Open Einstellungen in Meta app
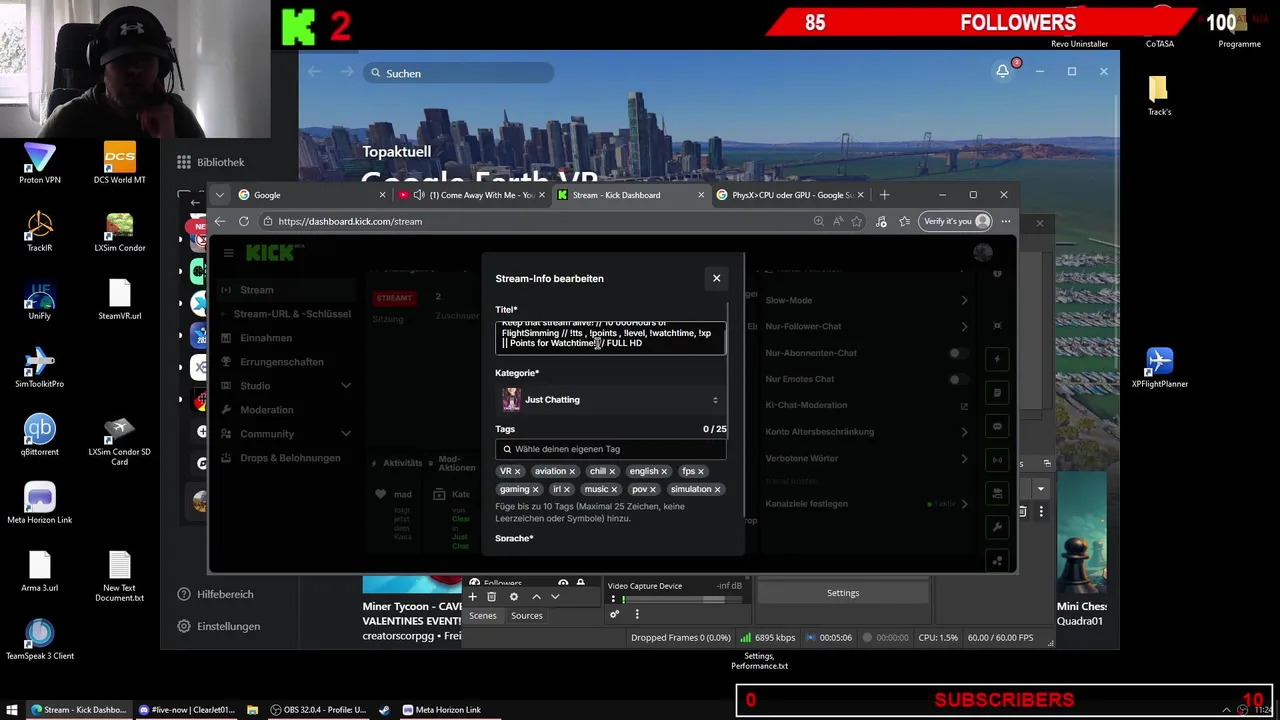Image resolution: width=1280 pixels, height=720 pixels. click(219, 626)
